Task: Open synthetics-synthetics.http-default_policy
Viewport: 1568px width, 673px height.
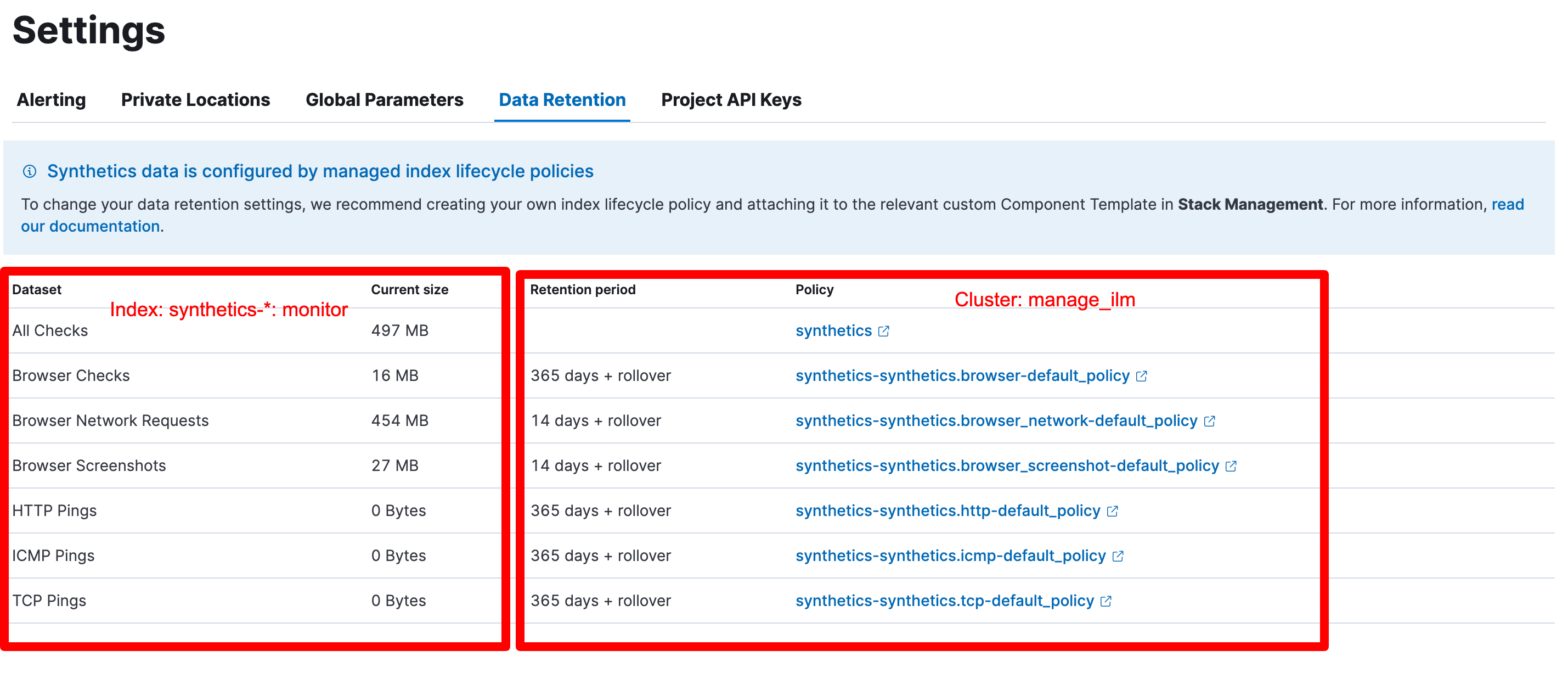Action: click(x=947, y=511)
